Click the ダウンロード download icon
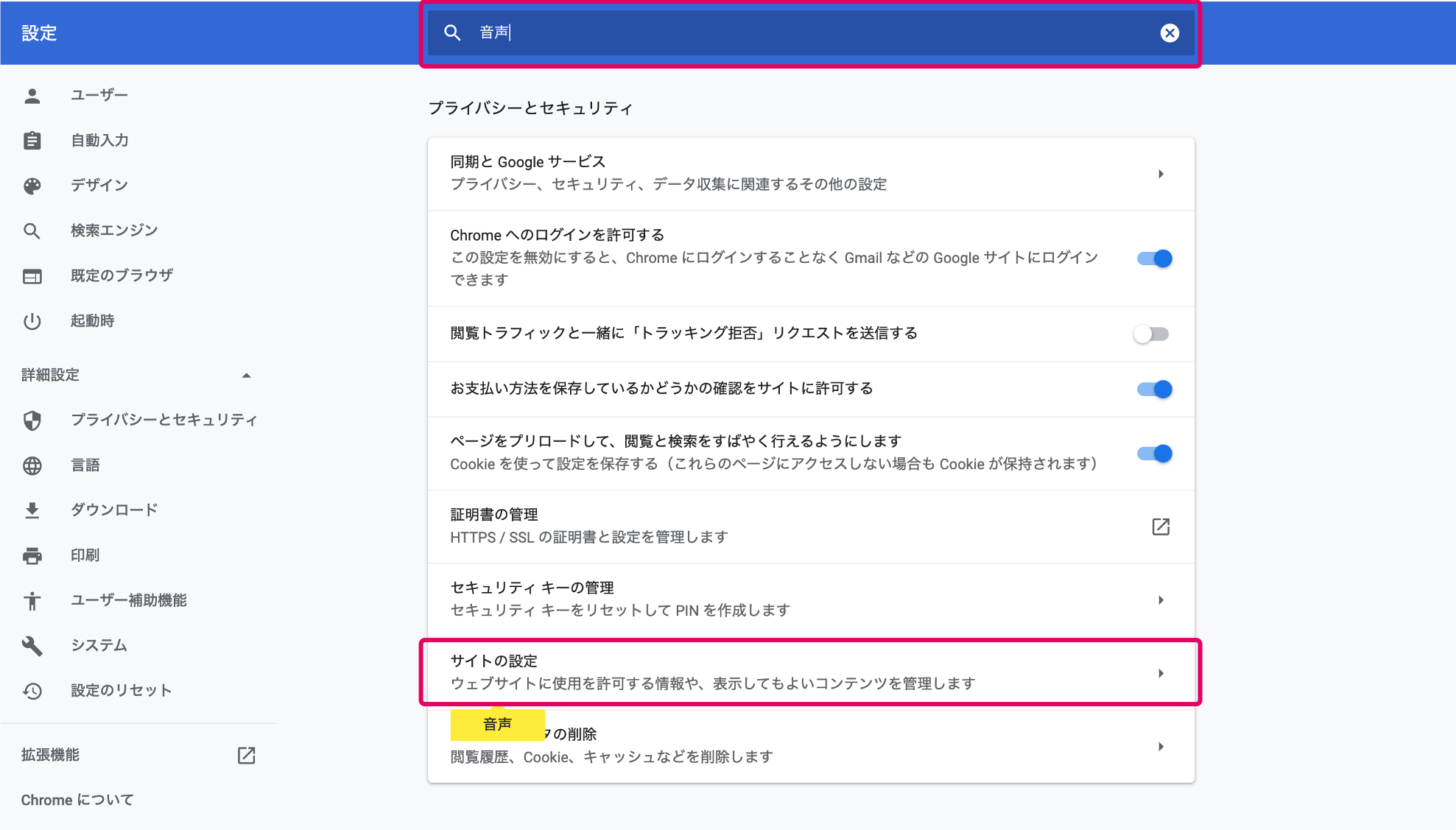1456x830 pixels. 32,510
